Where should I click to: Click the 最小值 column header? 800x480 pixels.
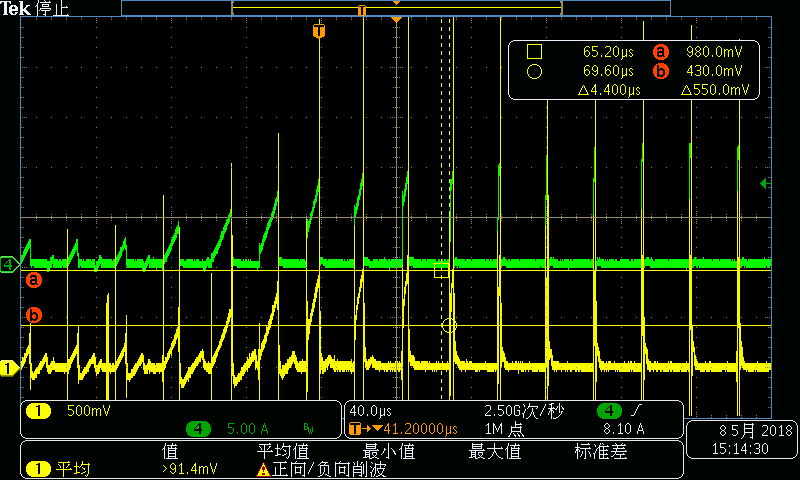(x=388, y=451)
